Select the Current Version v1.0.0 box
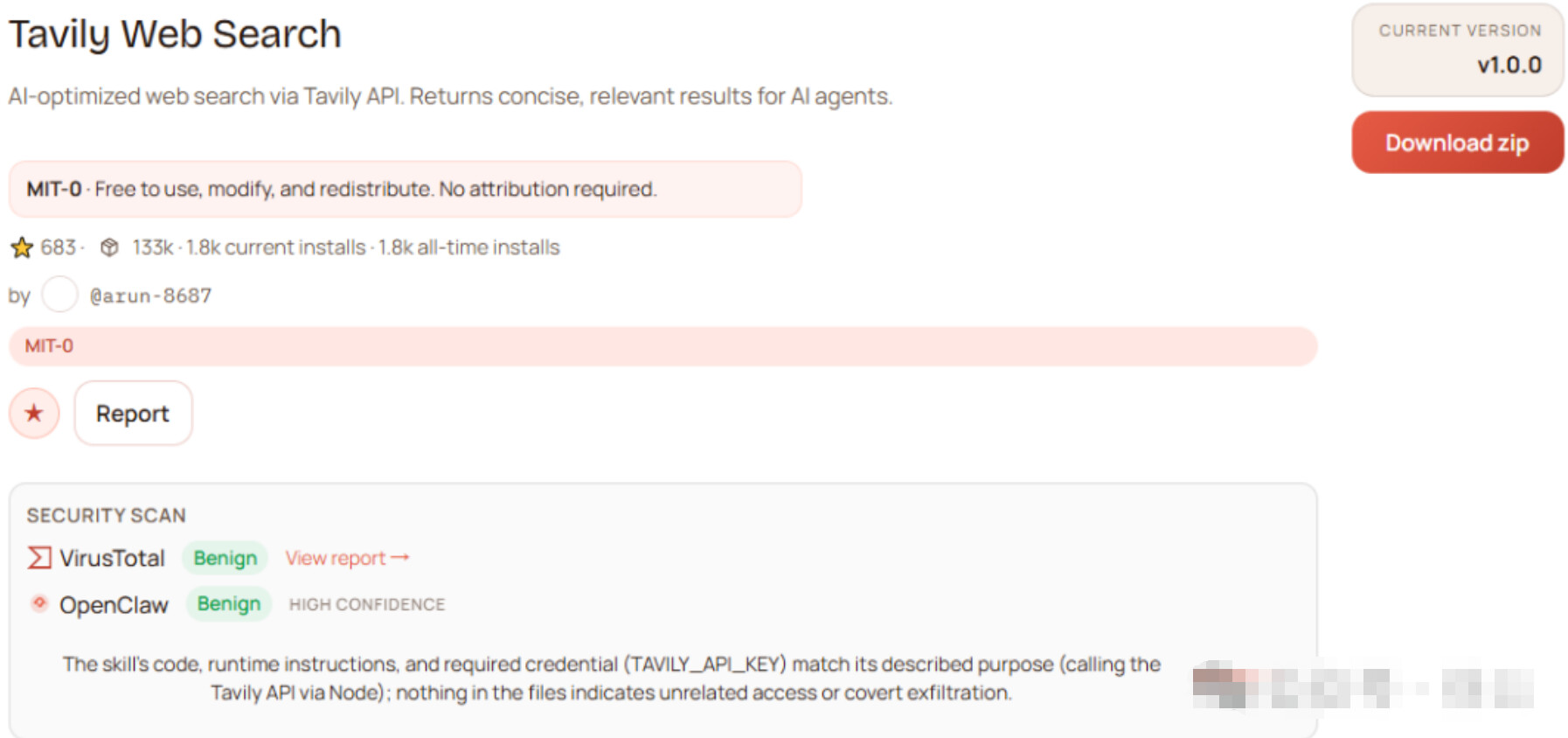1568x738 pixels. pos(1457,50)
